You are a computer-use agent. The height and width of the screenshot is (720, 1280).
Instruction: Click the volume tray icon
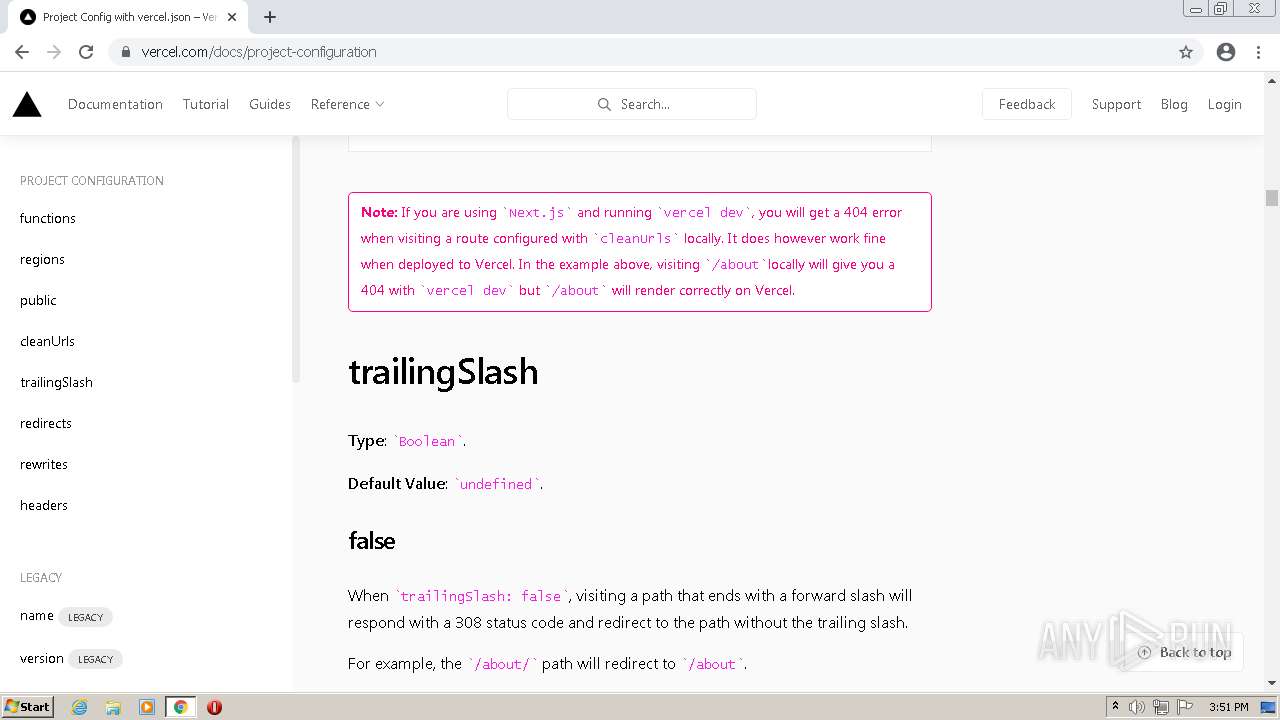[x=1137, y=707]
